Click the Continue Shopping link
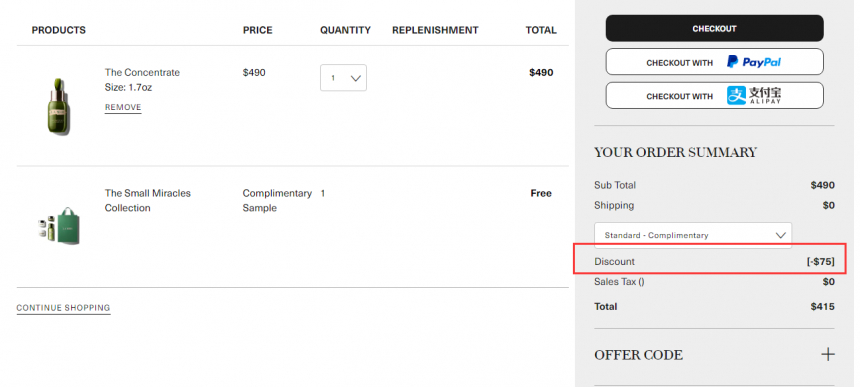Viewport: 860px width, 387px height. coord(63,308)
